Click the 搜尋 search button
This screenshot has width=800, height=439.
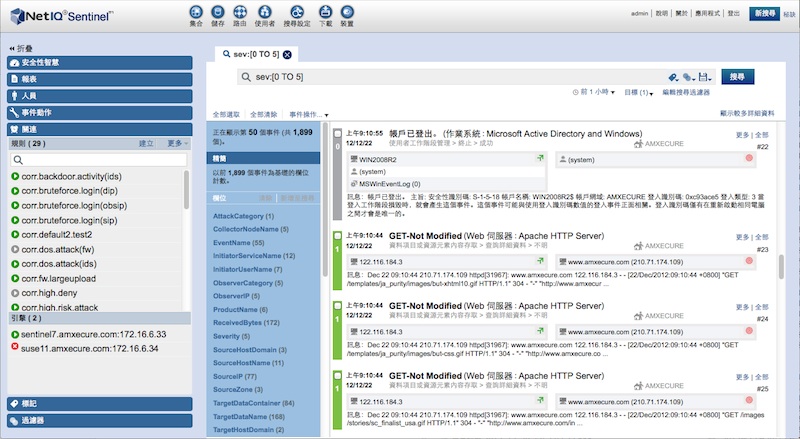737,77
